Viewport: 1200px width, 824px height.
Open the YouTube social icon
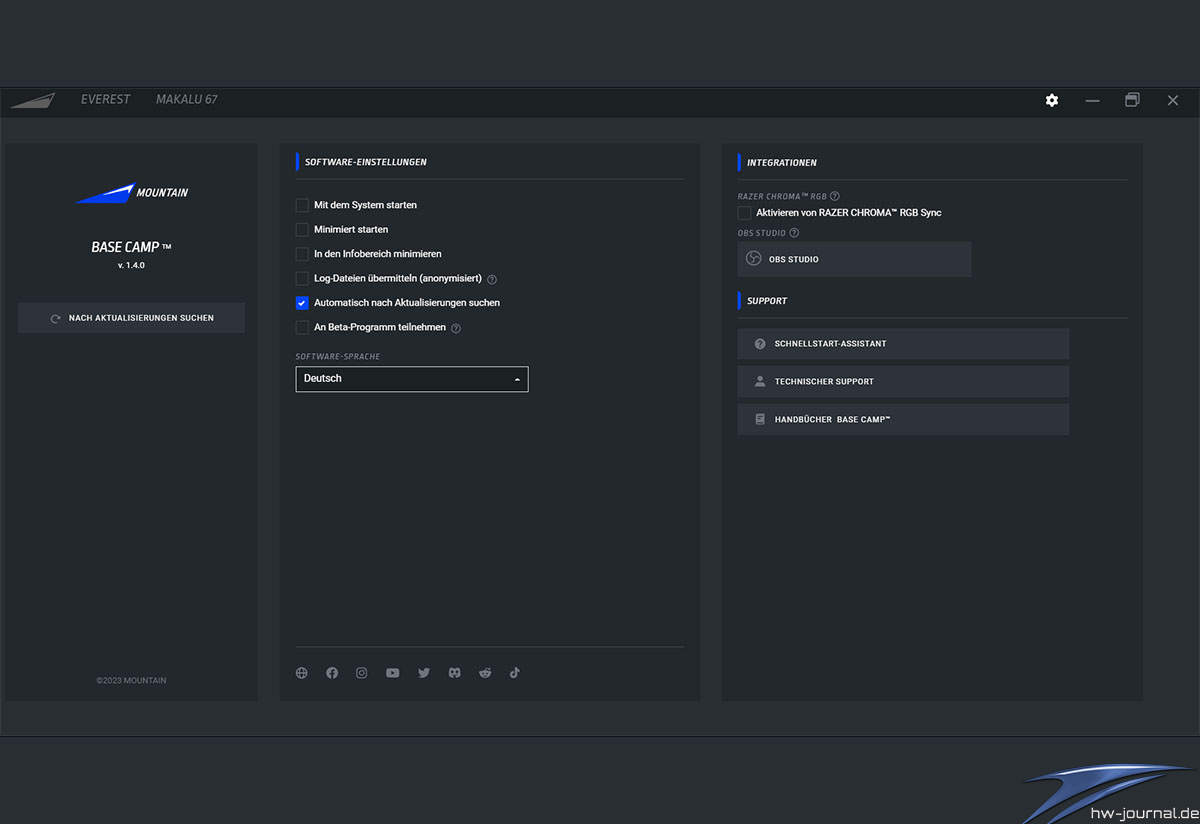tap(393, 673)
